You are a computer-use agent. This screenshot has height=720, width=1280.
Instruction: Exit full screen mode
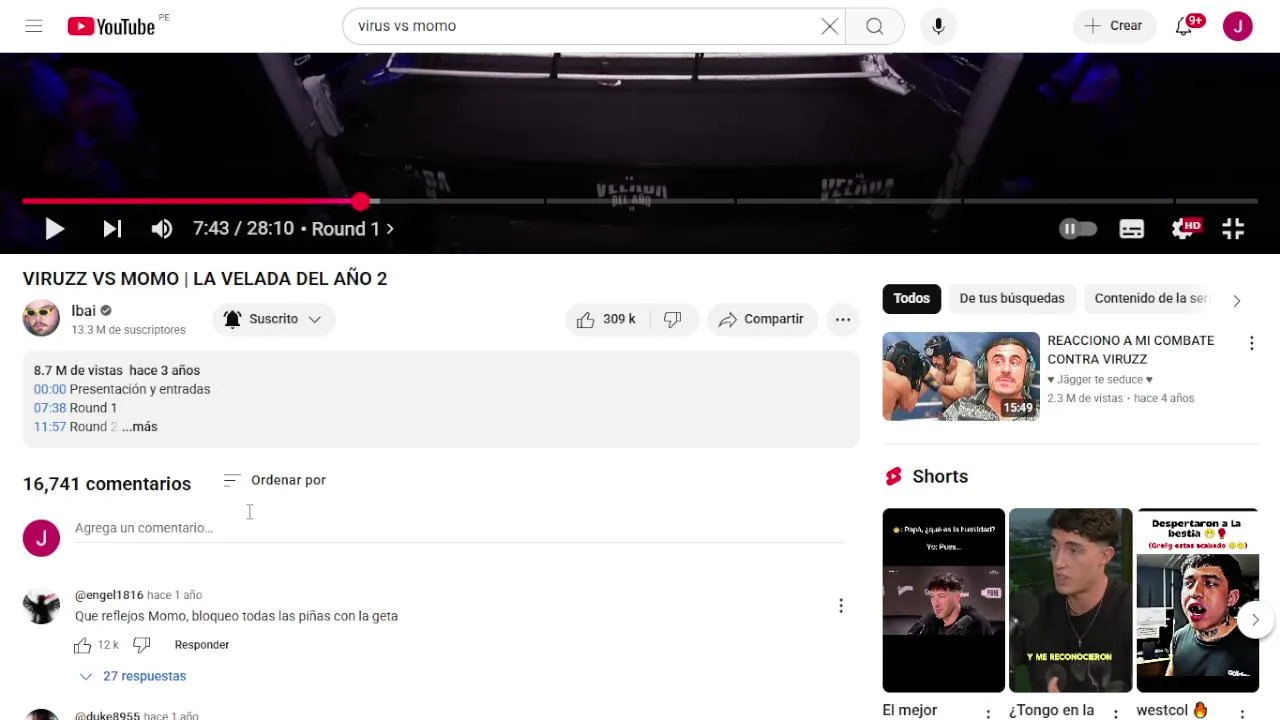click(1233, 229)
